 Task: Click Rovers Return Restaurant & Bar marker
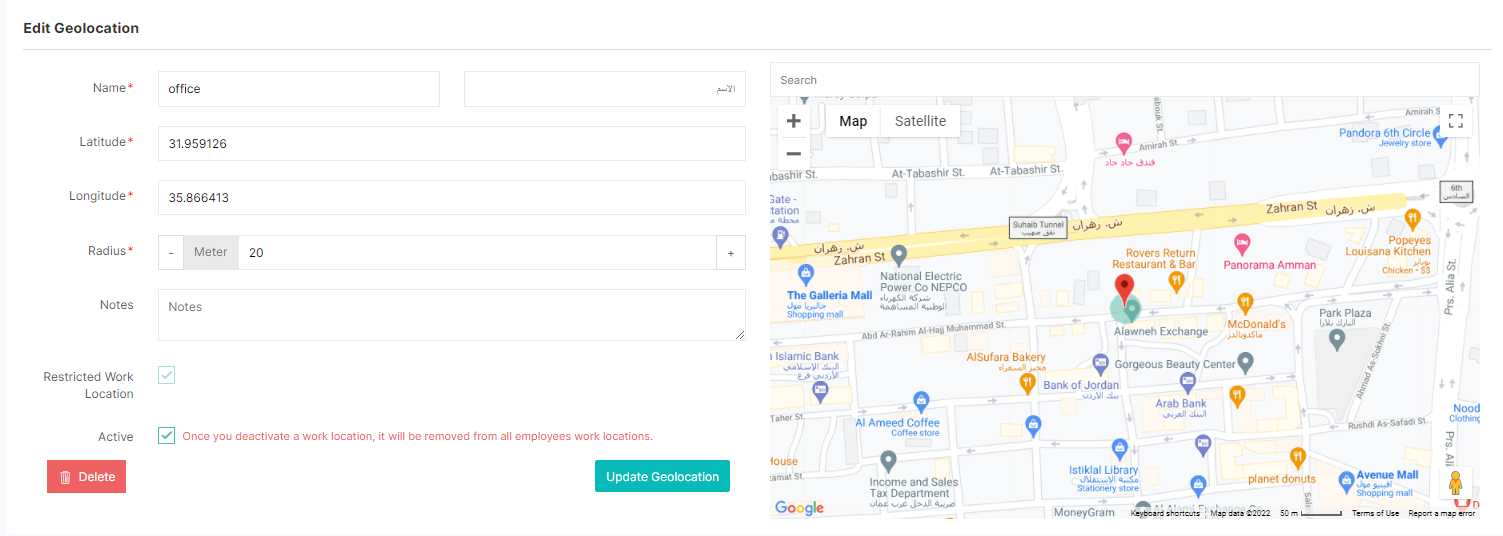pyautogui.click(x=1178, y=282)
